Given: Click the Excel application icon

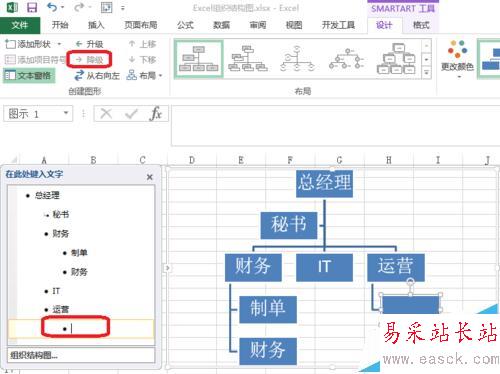Looking at the screenshot, I should pyautogui.click(x=12, y=7).
